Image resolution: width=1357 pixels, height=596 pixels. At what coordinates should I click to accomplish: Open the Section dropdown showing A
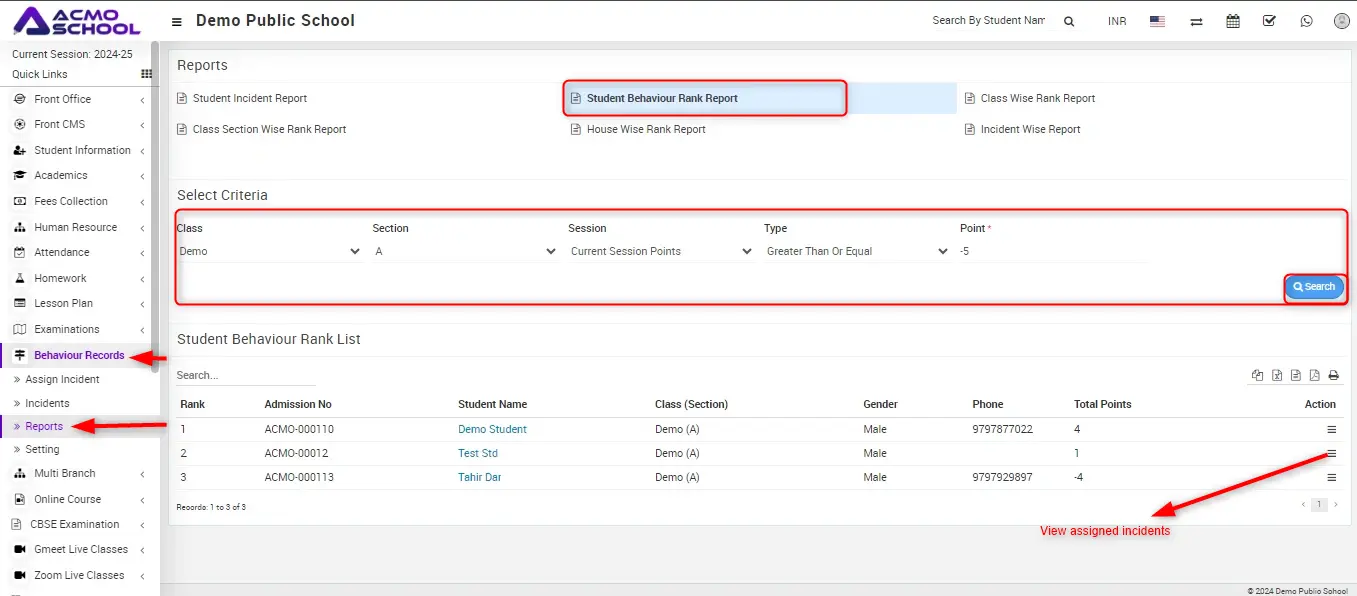pos(464,252)
